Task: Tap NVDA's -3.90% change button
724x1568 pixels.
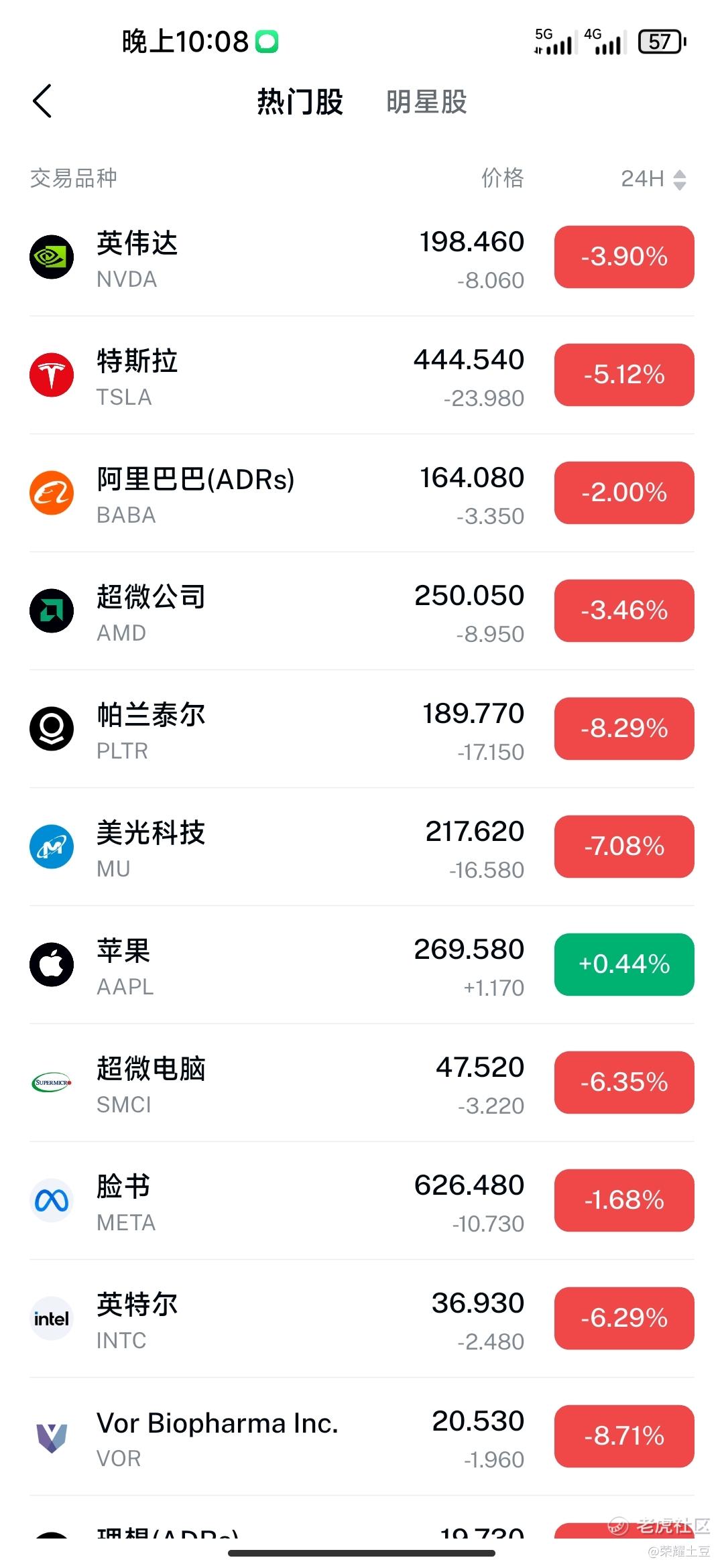Action: [624, 257]
